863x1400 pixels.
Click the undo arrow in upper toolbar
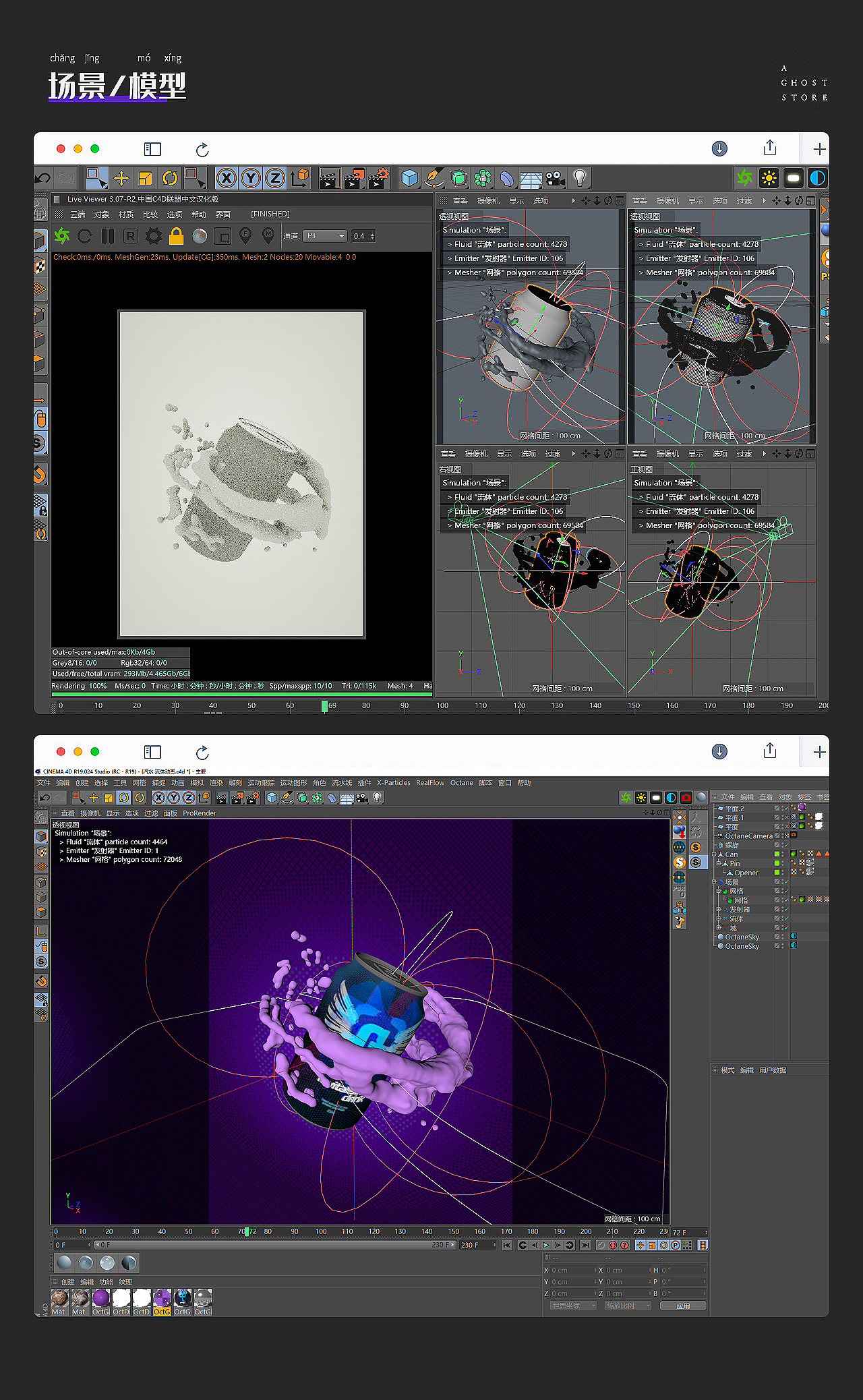point(42,179)
